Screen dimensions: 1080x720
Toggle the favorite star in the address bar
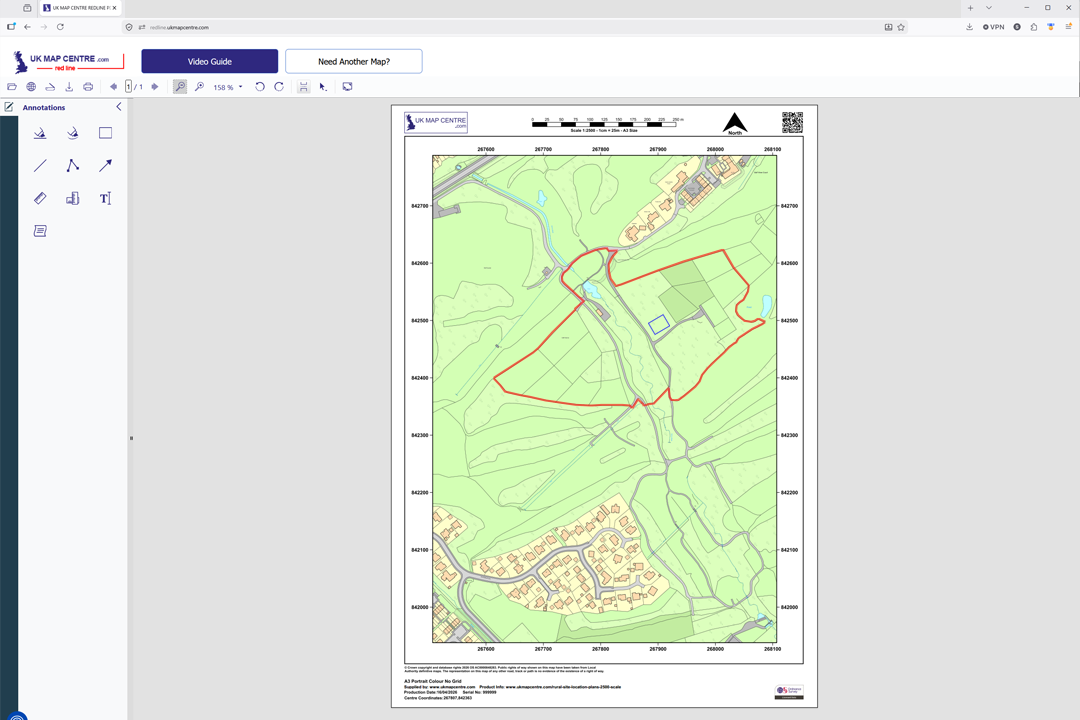(x=901, y=27)
